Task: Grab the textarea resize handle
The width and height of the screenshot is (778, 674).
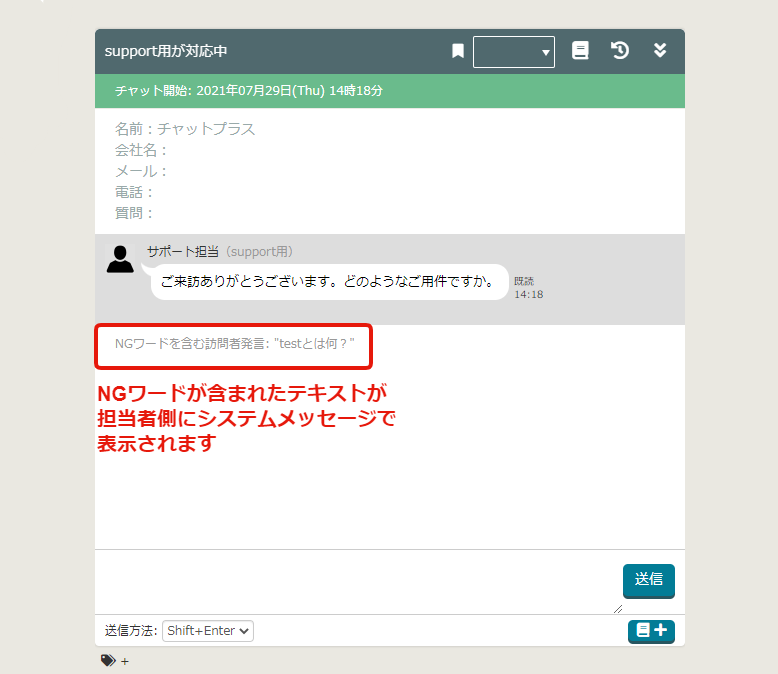Action: pos(618,609)
